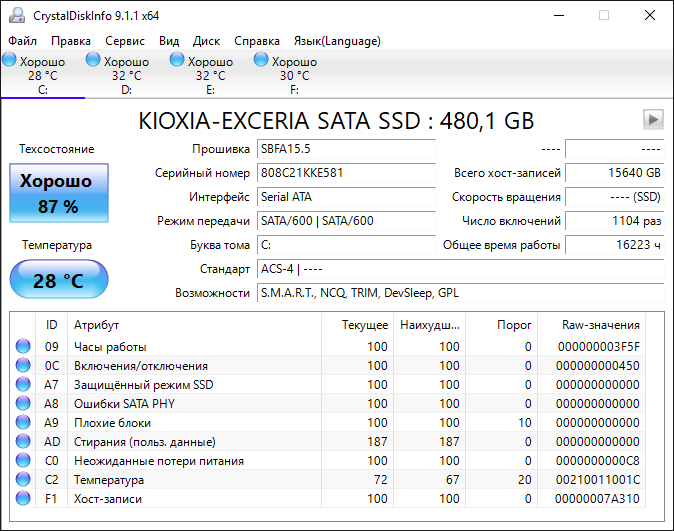Viewport: 674px width, 531px height.
Task: Click power-on count value 1104 раз
Action: 615,221
